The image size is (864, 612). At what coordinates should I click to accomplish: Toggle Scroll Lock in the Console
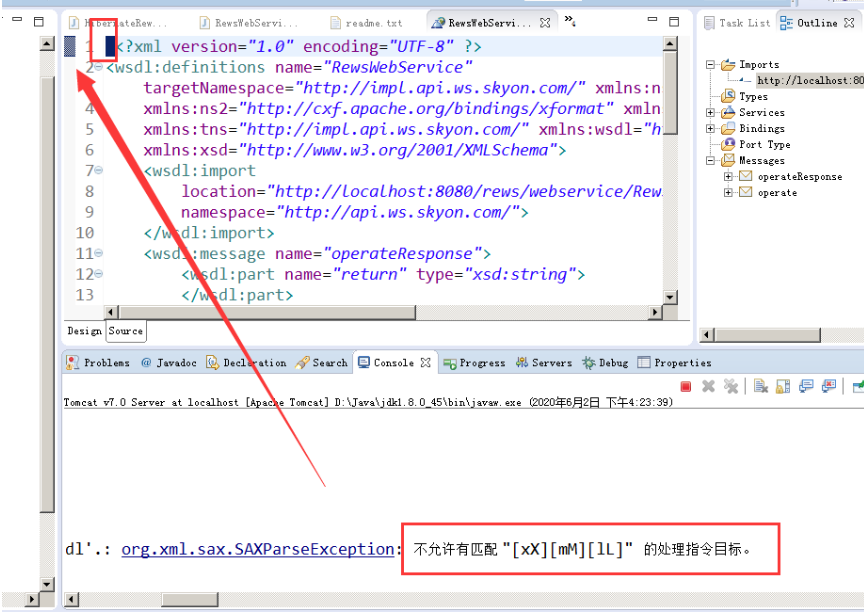(782, 385)
